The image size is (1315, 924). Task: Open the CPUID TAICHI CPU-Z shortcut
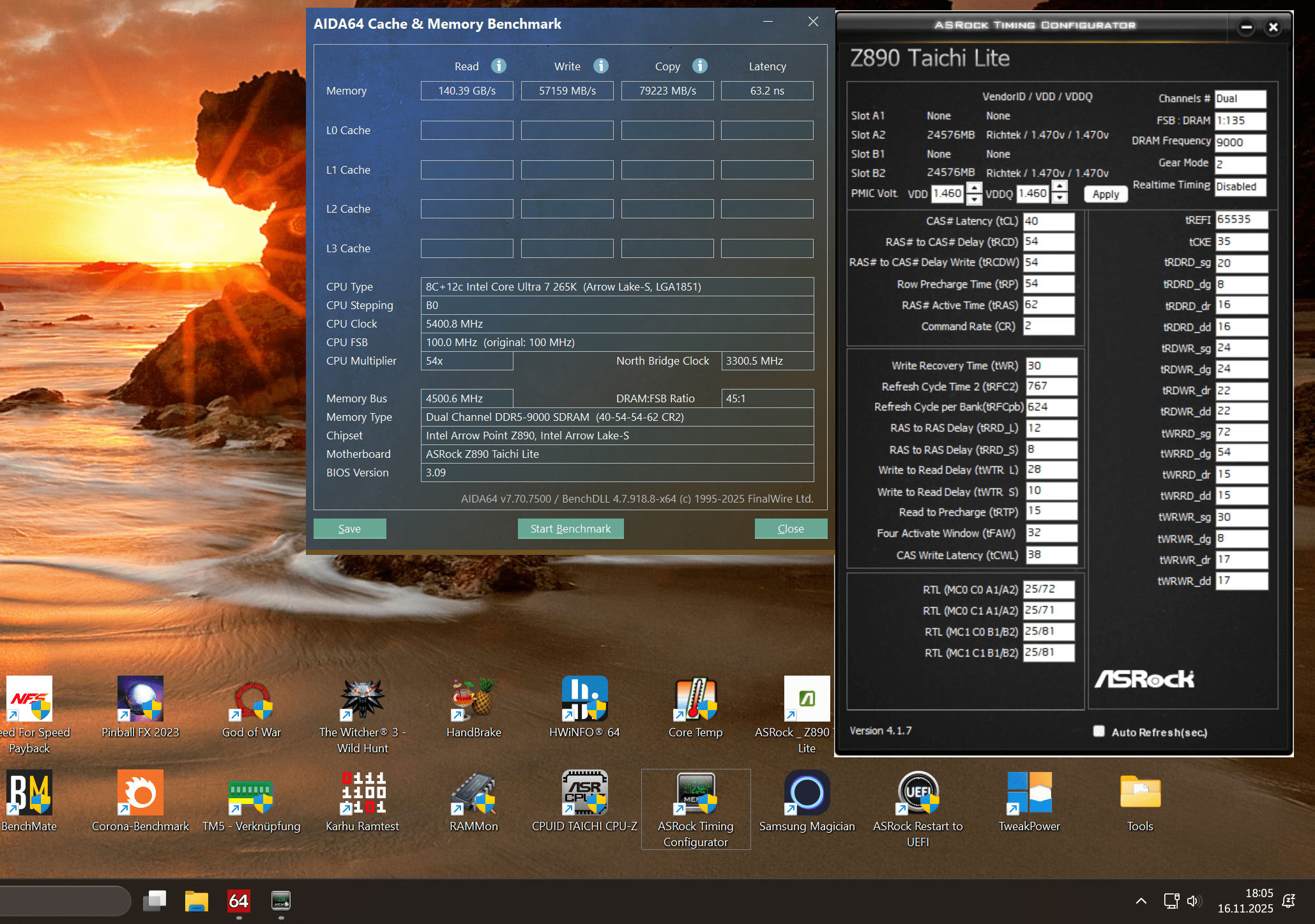point(584,793)
